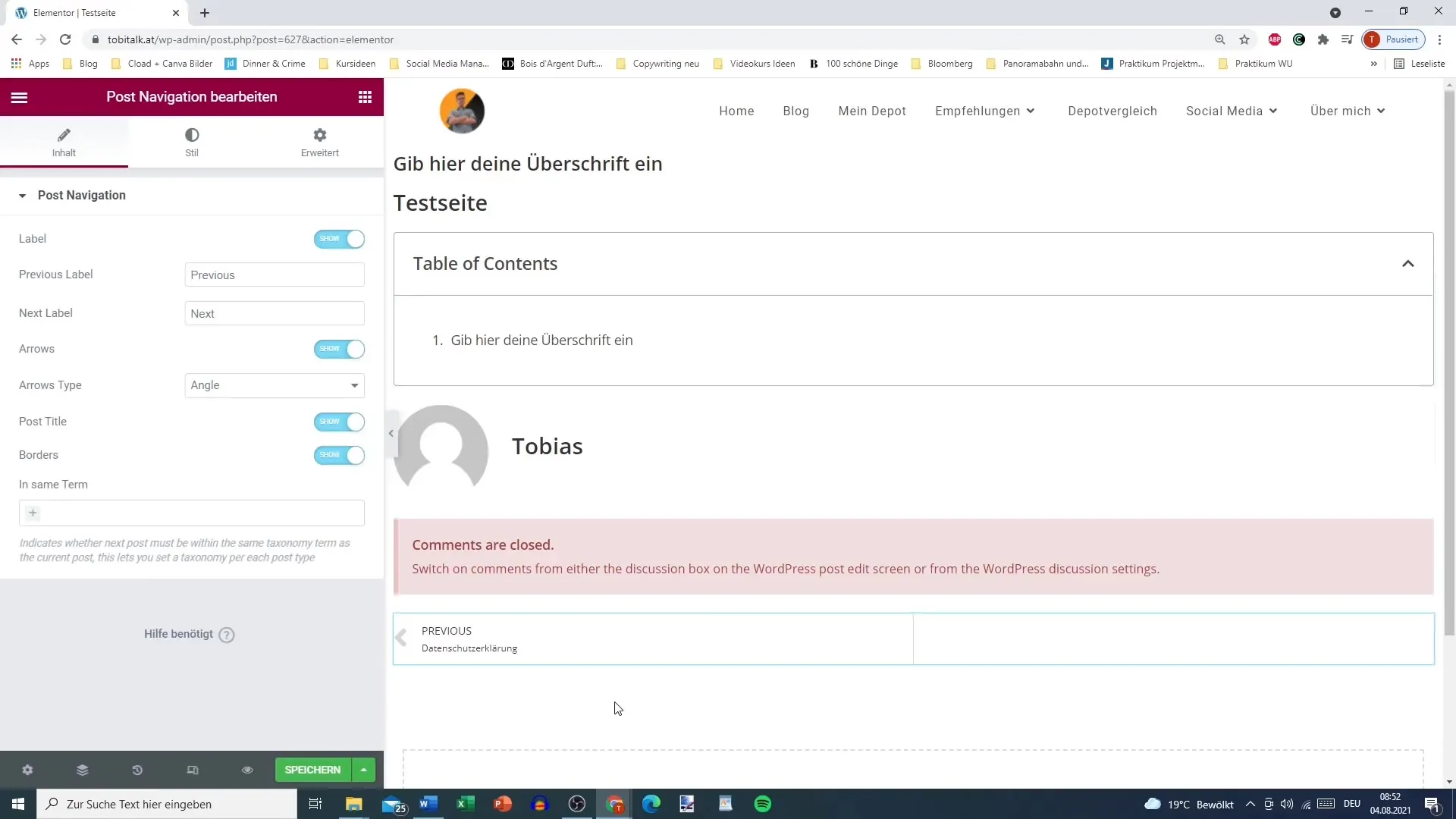Click the Windows search box
Image resolution: width=1456 pixels, height=819 pixels.
click(x=167, y=804)
